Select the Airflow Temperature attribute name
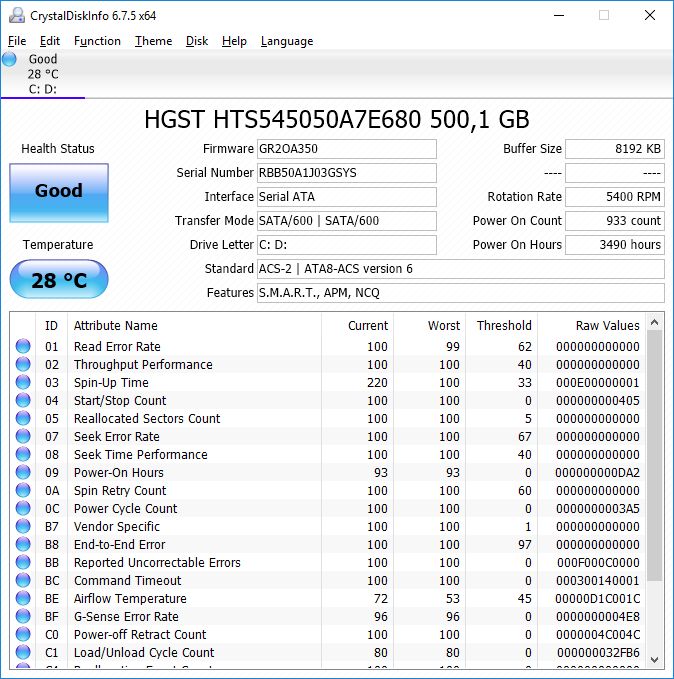 pos(130,598)
